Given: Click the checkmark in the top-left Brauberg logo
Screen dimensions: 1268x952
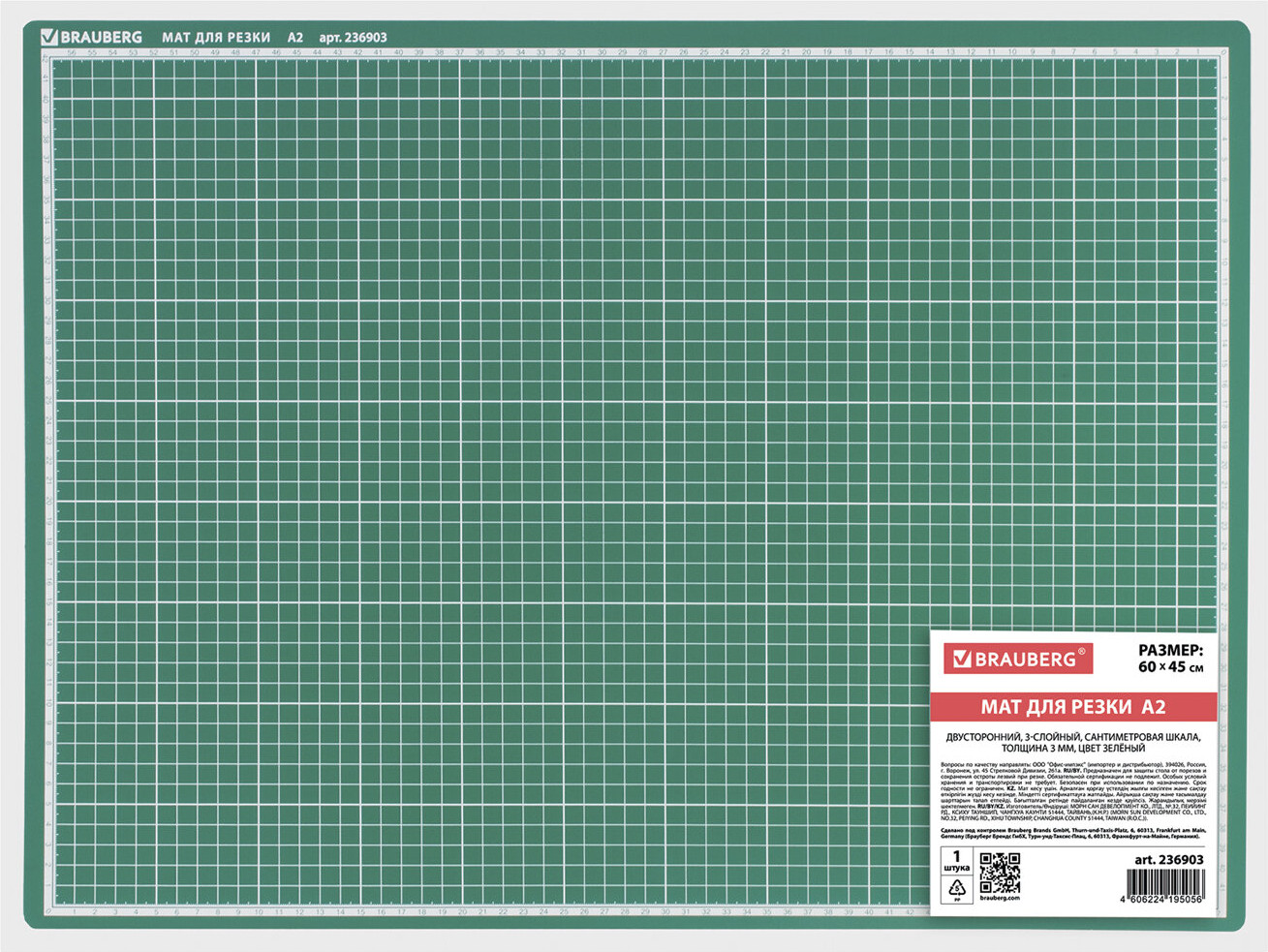Looking at the screenshot, I should pos(49,37).
